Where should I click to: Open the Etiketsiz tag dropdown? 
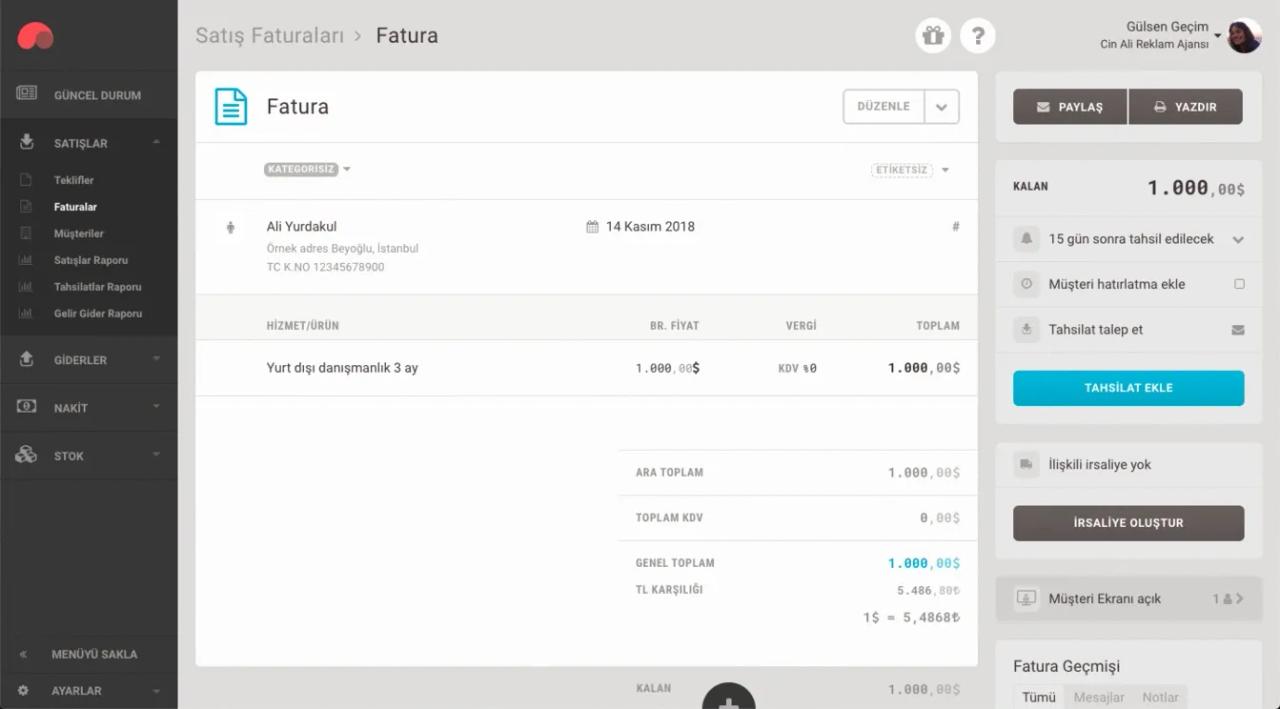(x=910, y=170)
